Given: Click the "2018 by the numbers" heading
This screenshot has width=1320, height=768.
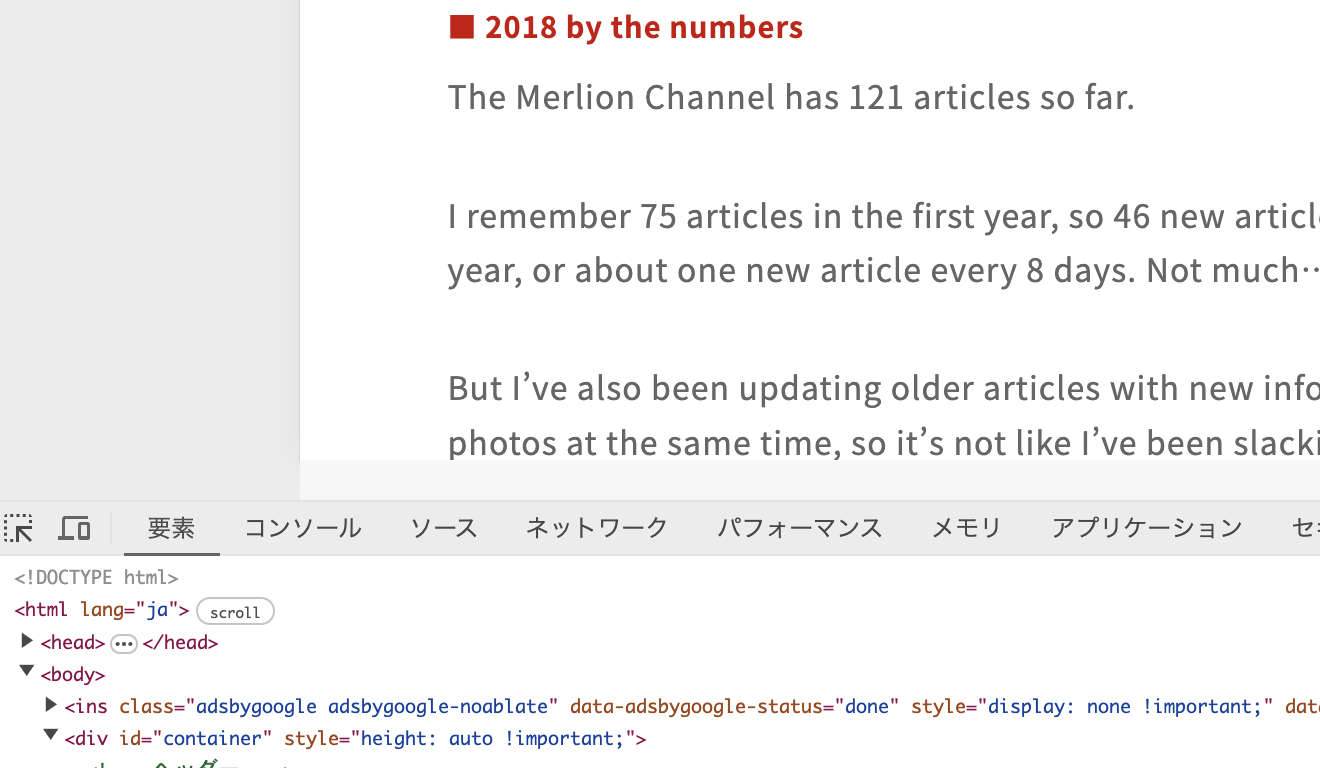Looking at the screenshot, I should pos(644,27).
